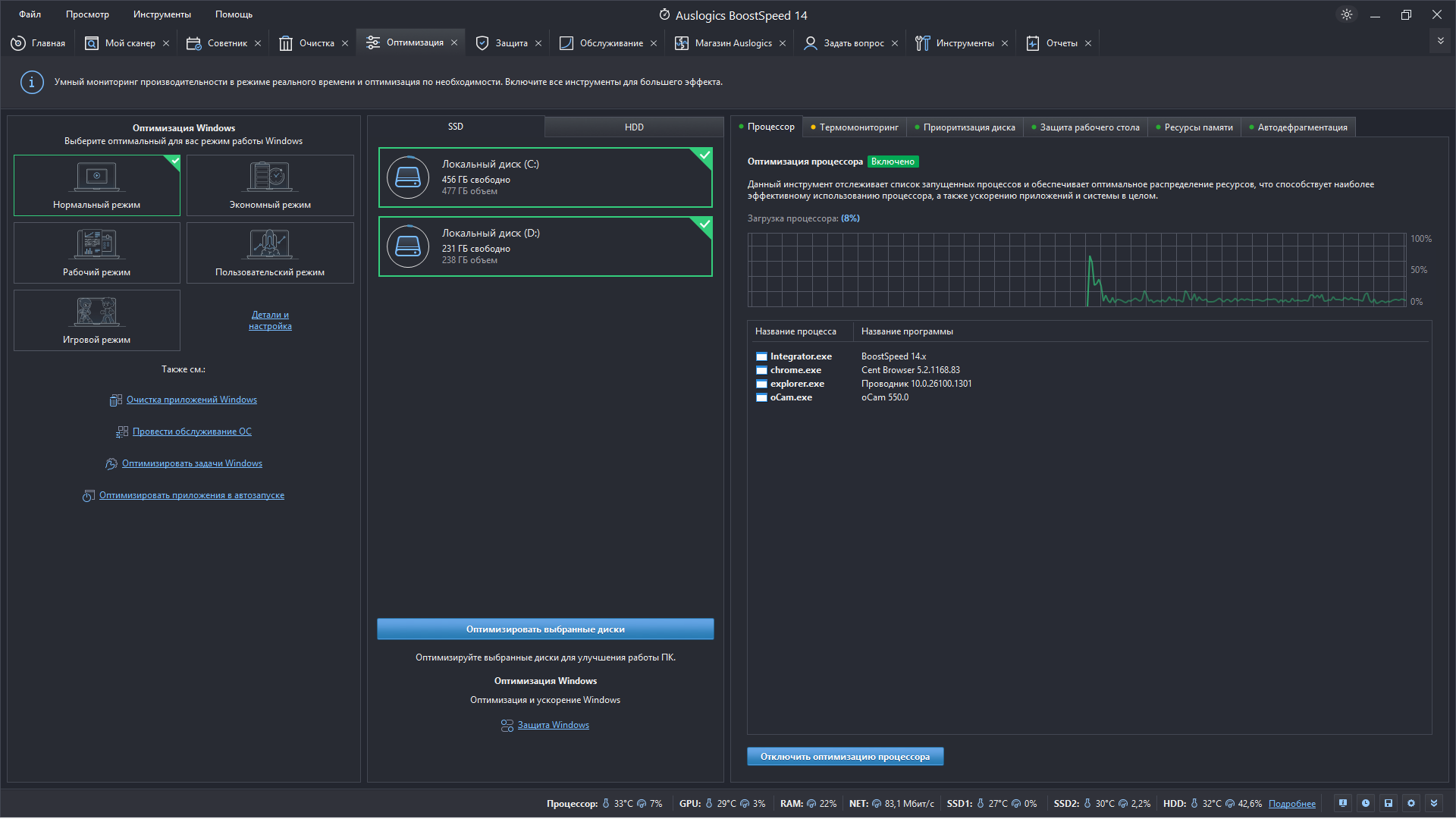Click the info icon beside the description banner
Image resolution: width=1456 pixels, height=819 pixels.
[x=32, y=82]
